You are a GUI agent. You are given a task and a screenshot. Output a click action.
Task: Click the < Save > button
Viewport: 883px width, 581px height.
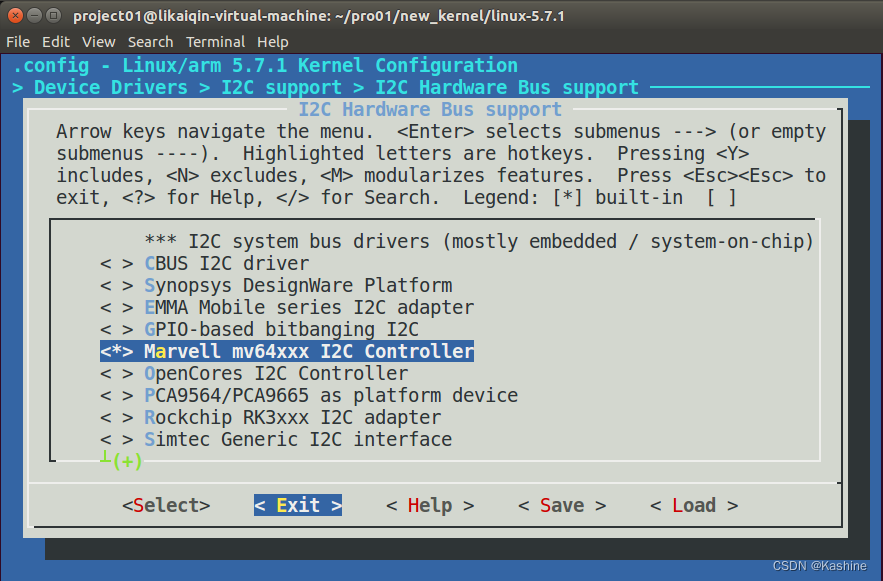(562, 505)
